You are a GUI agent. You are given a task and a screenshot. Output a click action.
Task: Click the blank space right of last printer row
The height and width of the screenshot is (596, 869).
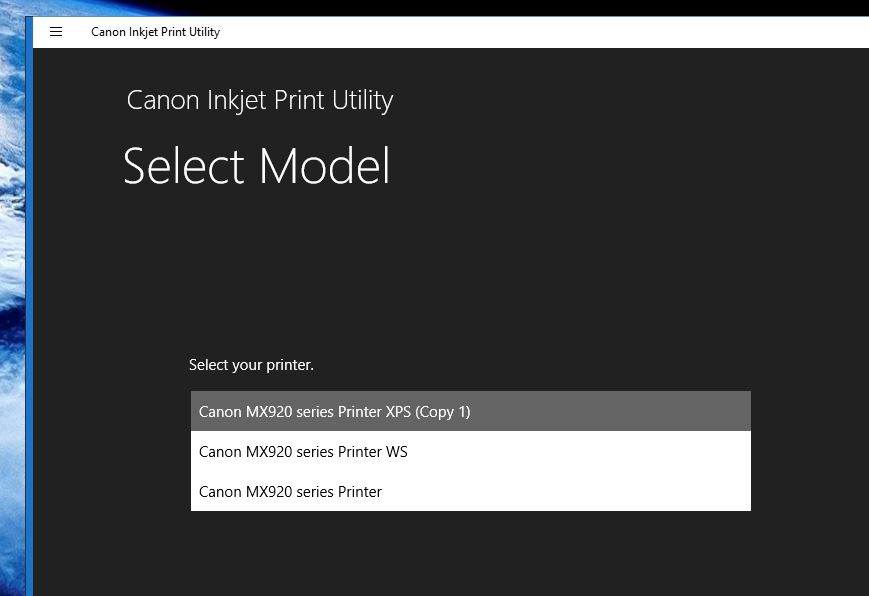pyautogui.click(x=565, y=491)
